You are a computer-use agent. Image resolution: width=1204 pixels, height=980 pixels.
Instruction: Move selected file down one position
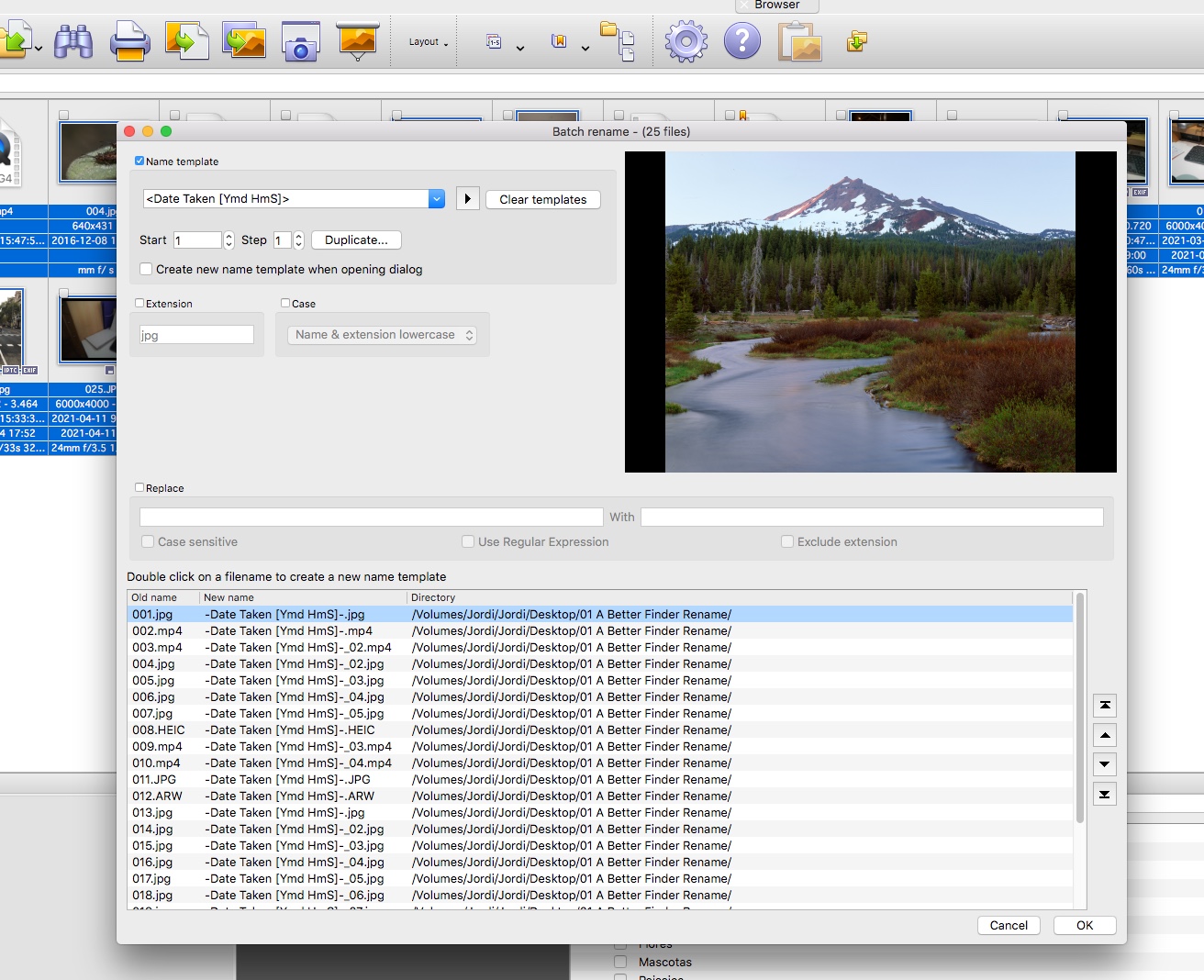point(1105,764)
